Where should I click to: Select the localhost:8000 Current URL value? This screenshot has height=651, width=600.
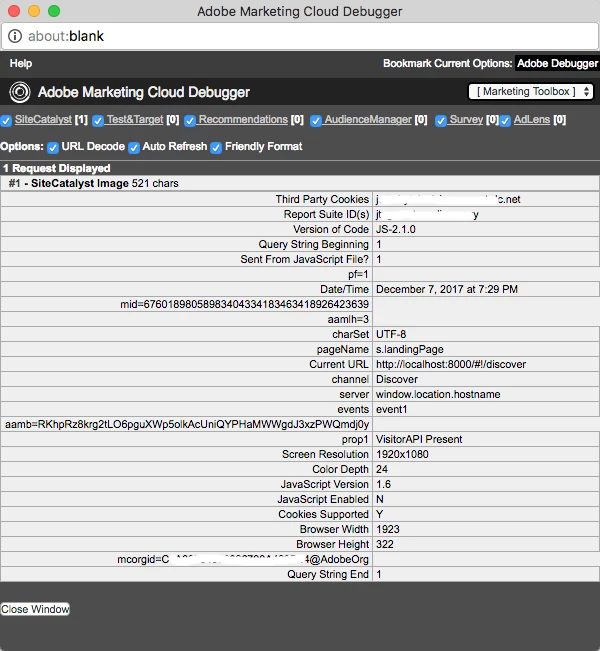[451, 364]
